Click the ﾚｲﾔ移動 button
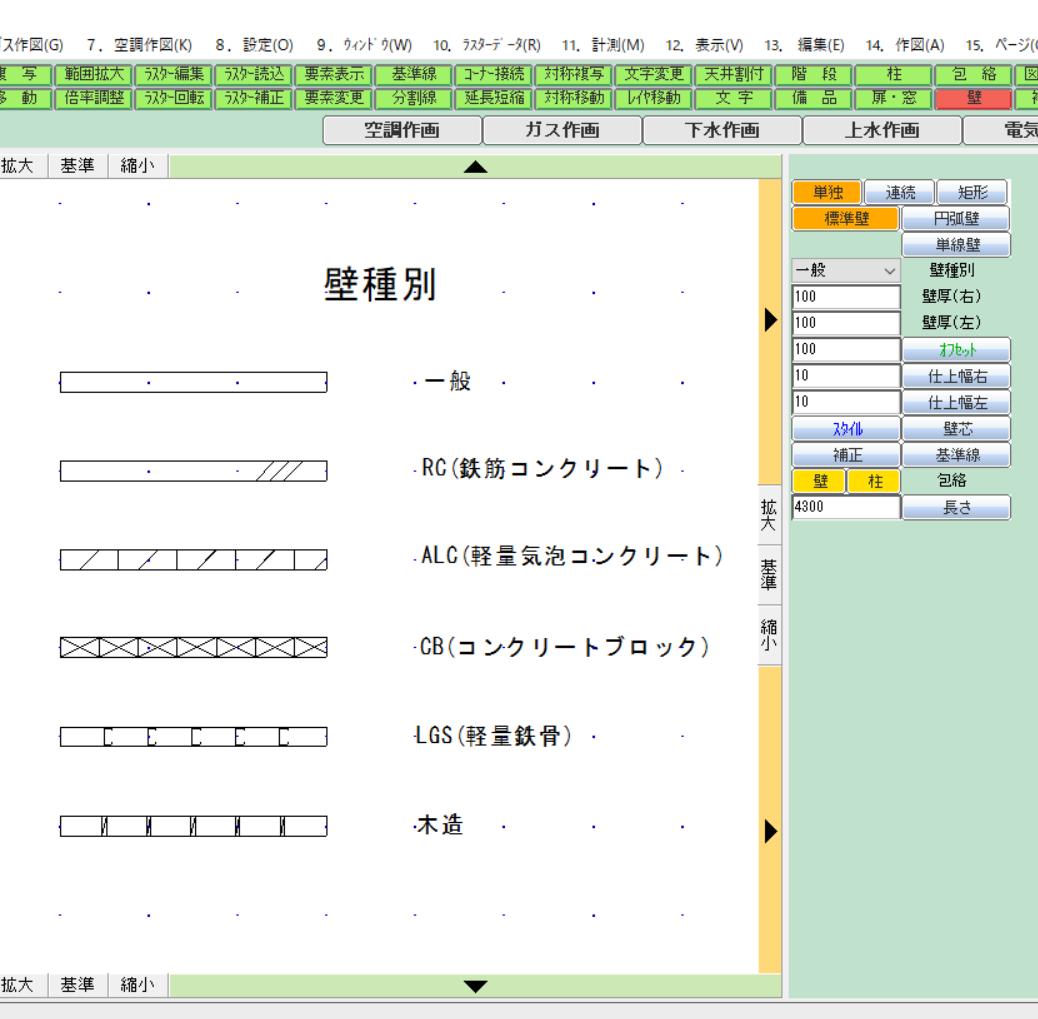The width and height of the screenshot is (1038, 1019). (654, 99)
